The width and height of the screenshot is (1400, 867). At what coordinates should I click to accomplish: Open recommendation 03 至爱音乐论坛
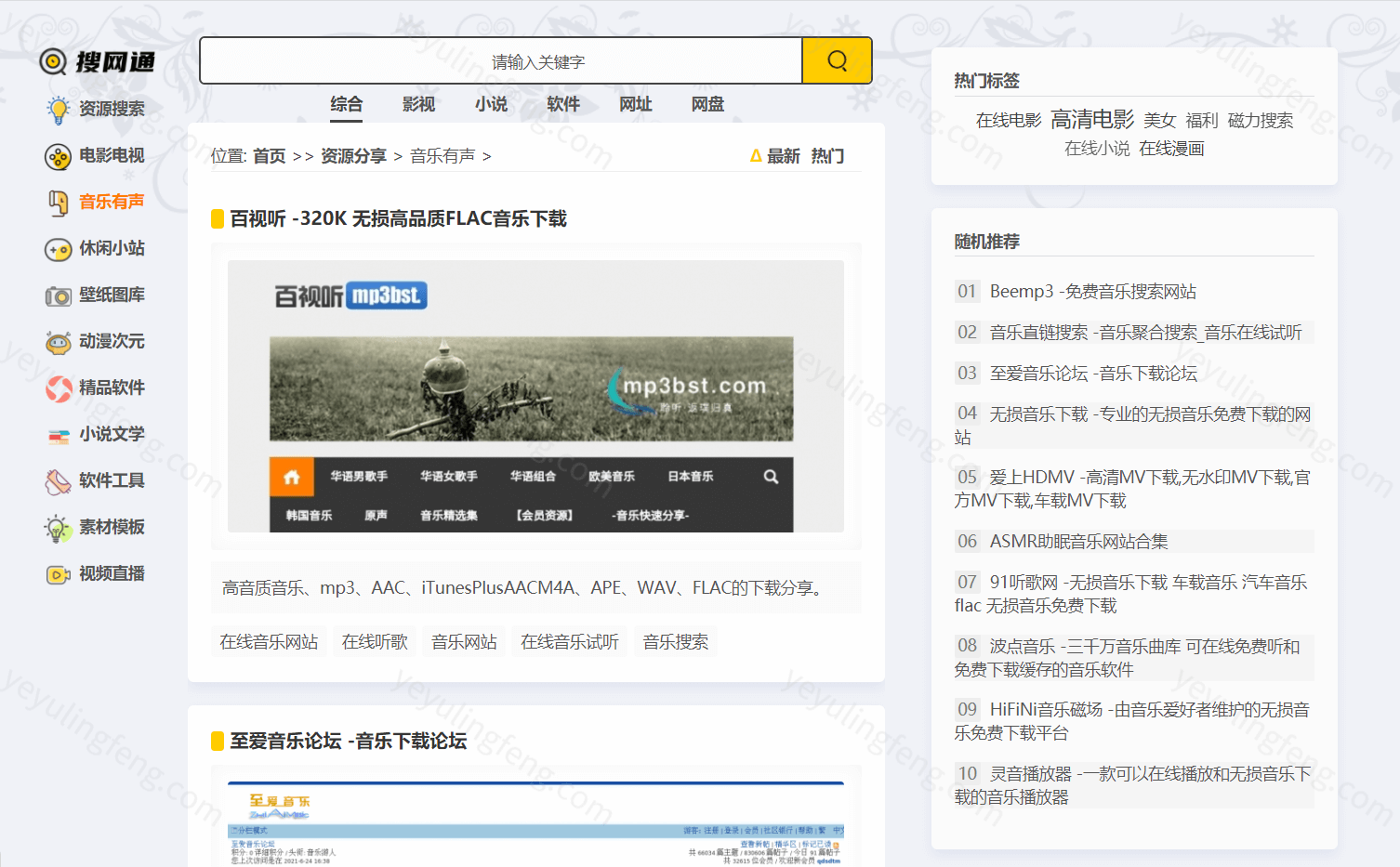(x=1093, y=373)
